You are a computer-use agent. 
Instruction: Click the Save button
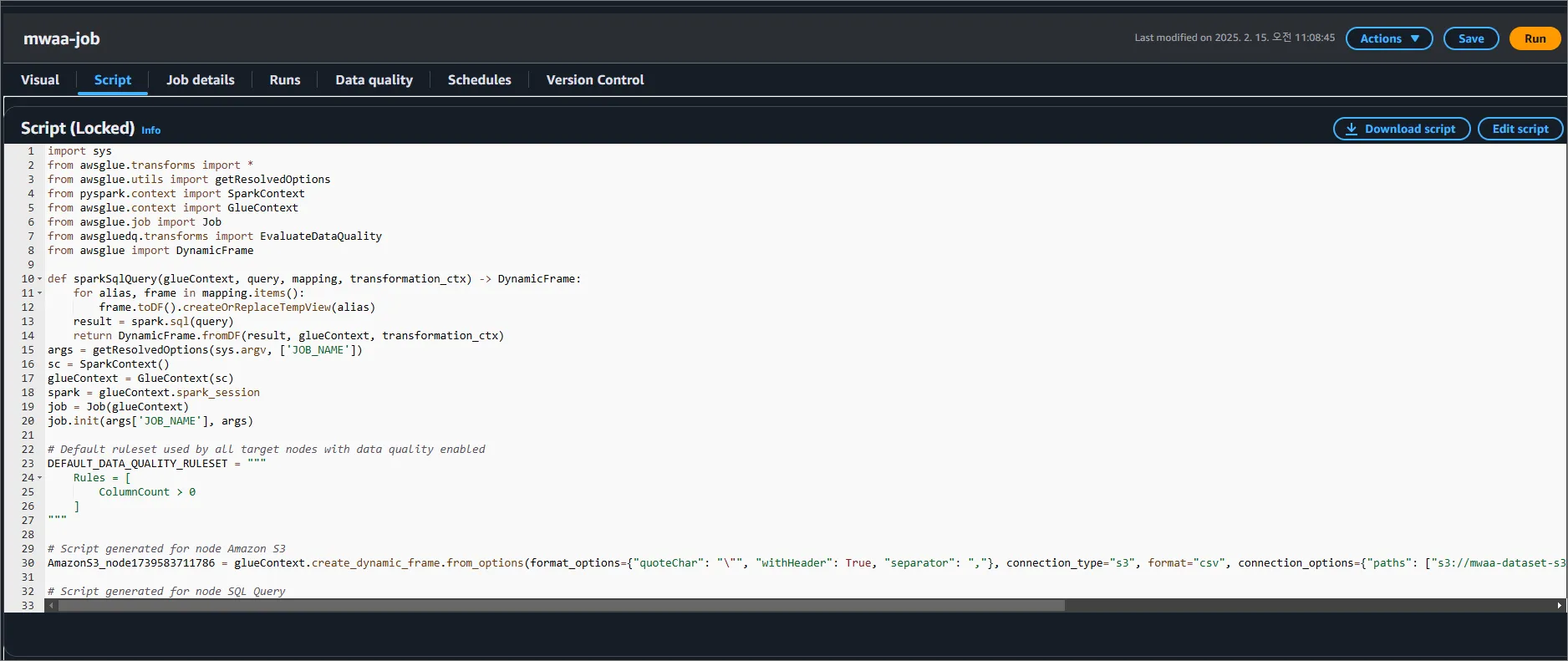point(1471,38)
